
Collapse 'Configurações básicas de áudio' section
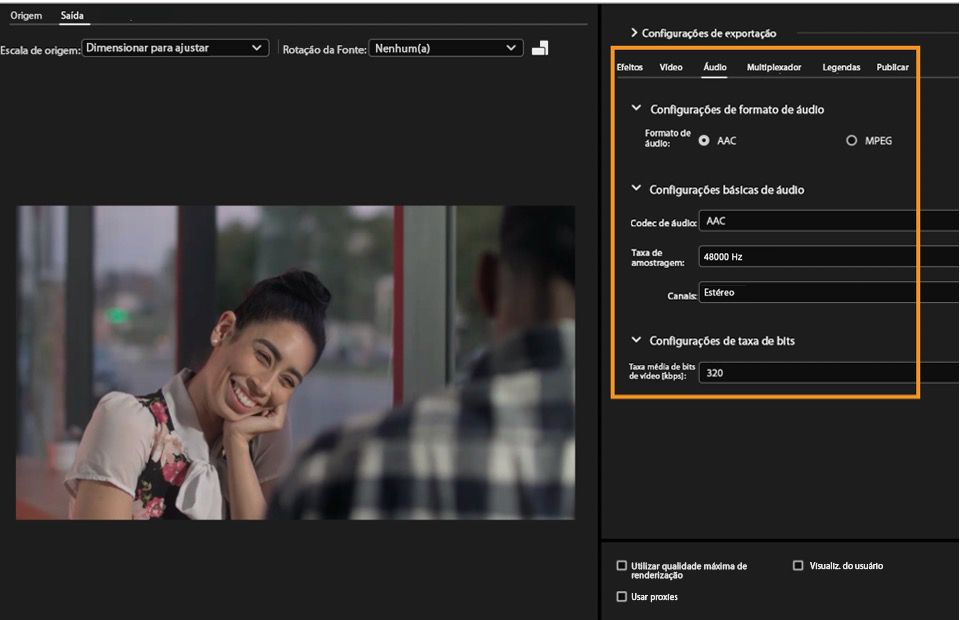click(x=634, y=190)
